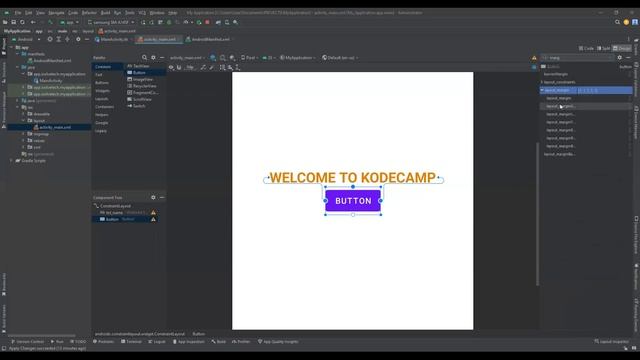
Task: Select ConstraintLayout in Component Tree
Action: click(113, 206)
